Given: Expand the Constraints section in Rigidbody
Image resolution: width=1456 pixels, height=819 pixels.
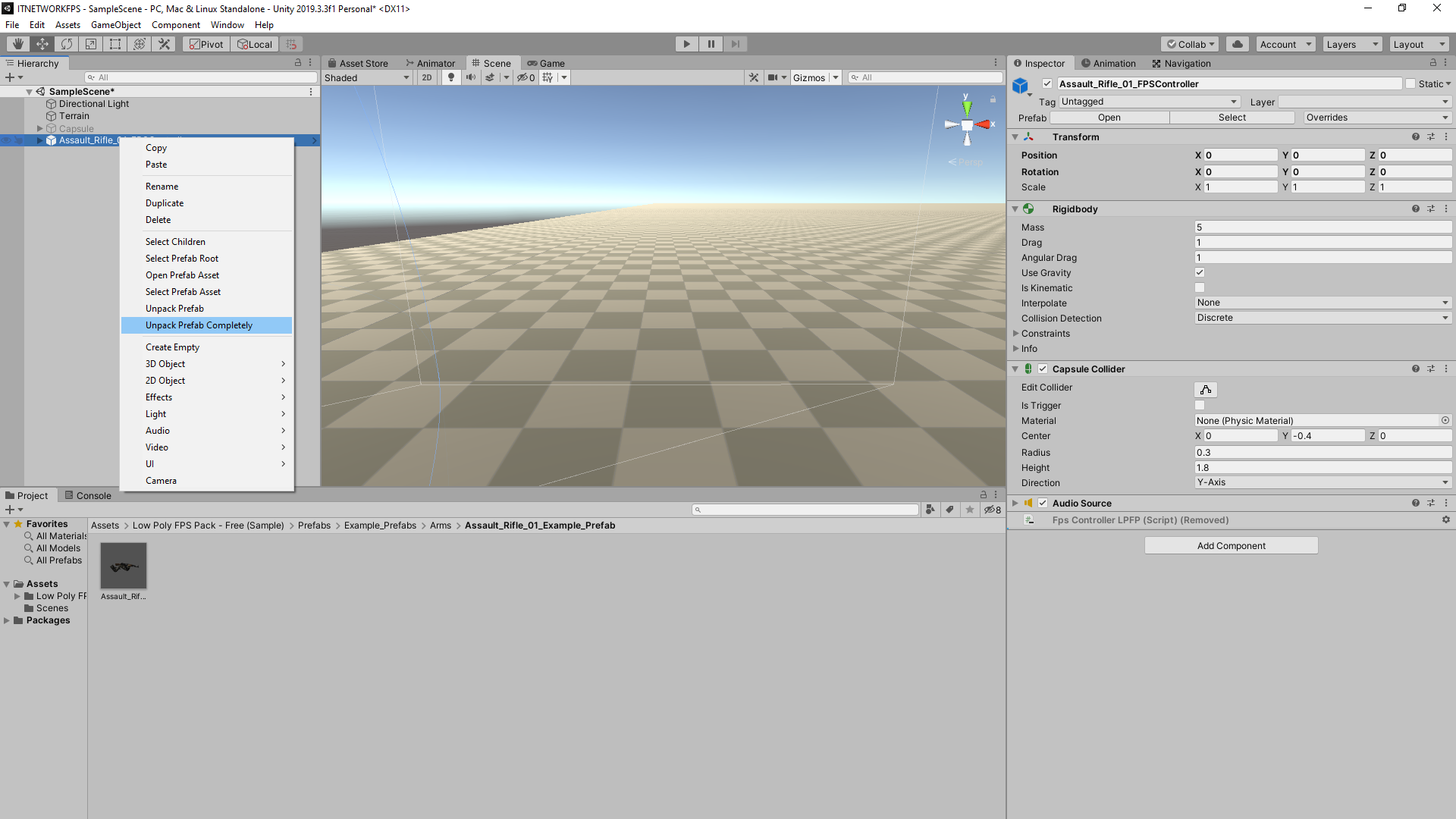Looking at the screenshot, I should (1016, 333).
